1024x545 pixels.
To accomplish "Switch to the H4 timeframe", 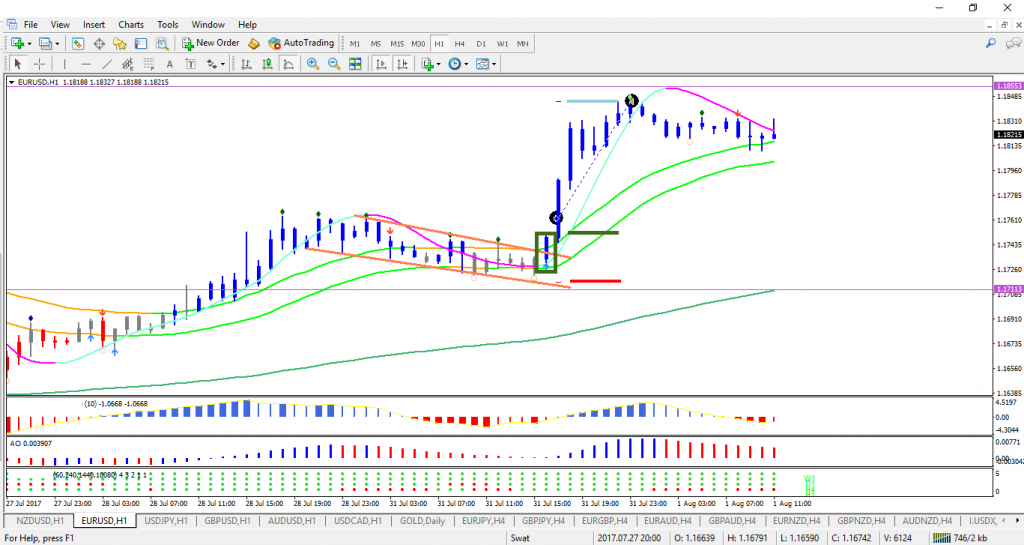I will pos(460,44).
